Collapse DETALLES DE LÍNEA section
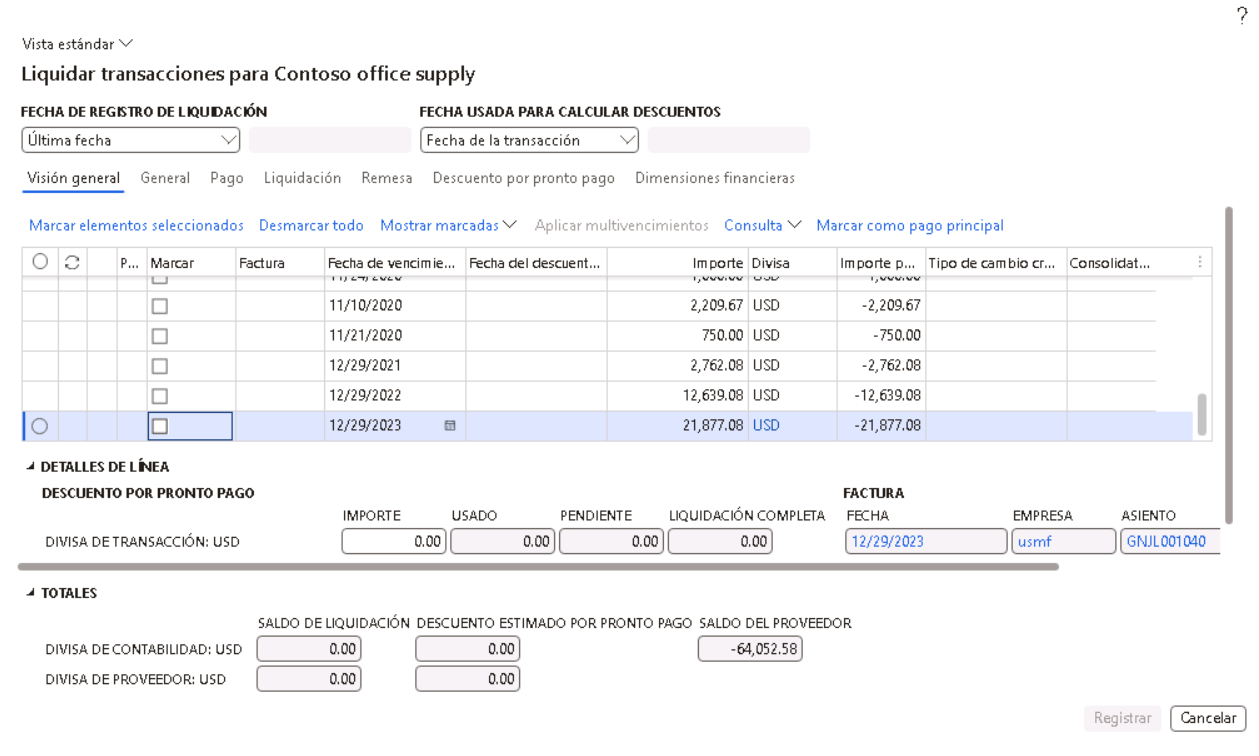The height and width of the screenshot is (756, 1259). tap(96, 466)
